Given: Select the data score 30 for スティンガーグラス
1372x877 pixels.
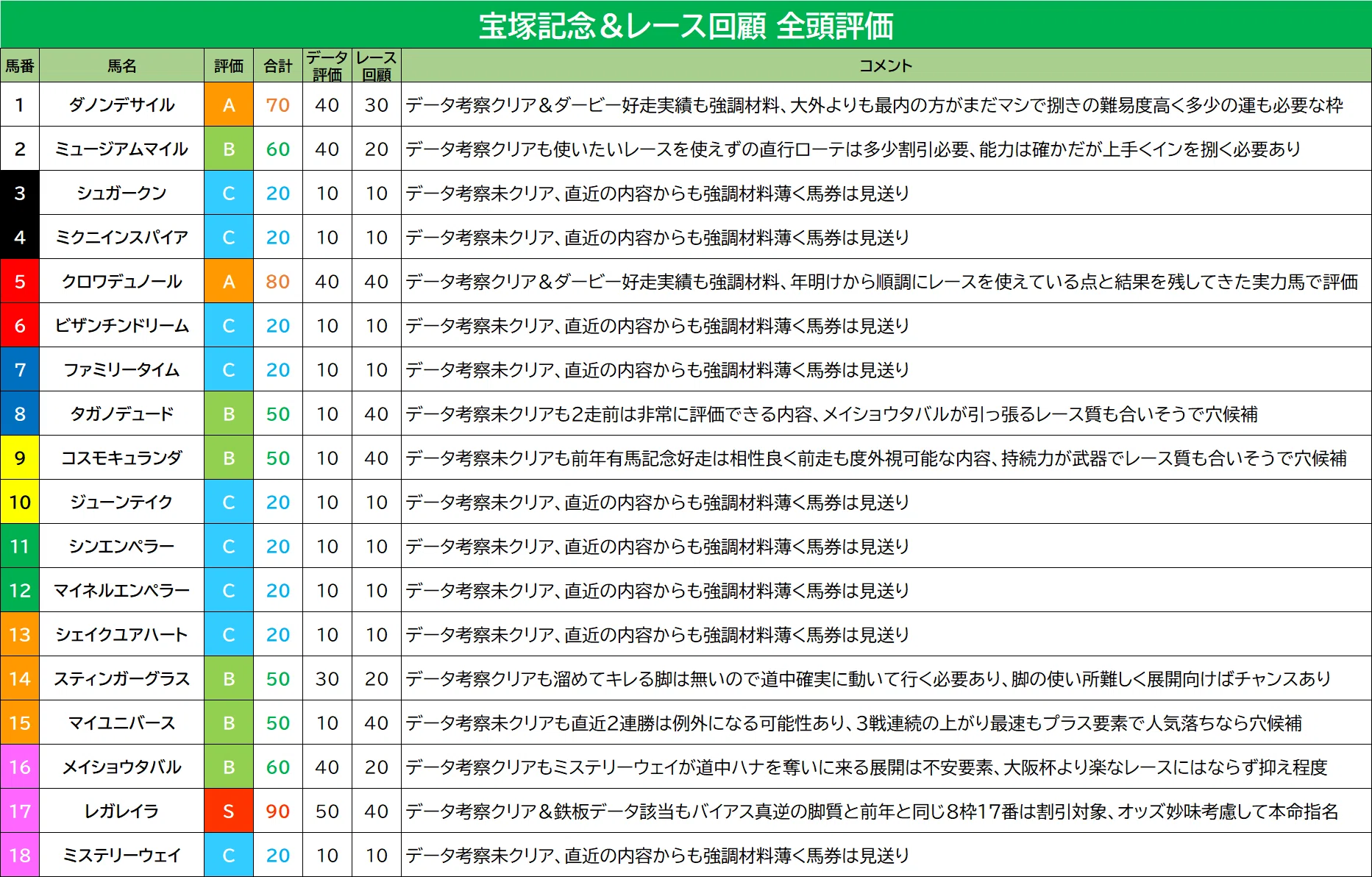Looking at the screenshot, I should [327, 678].
